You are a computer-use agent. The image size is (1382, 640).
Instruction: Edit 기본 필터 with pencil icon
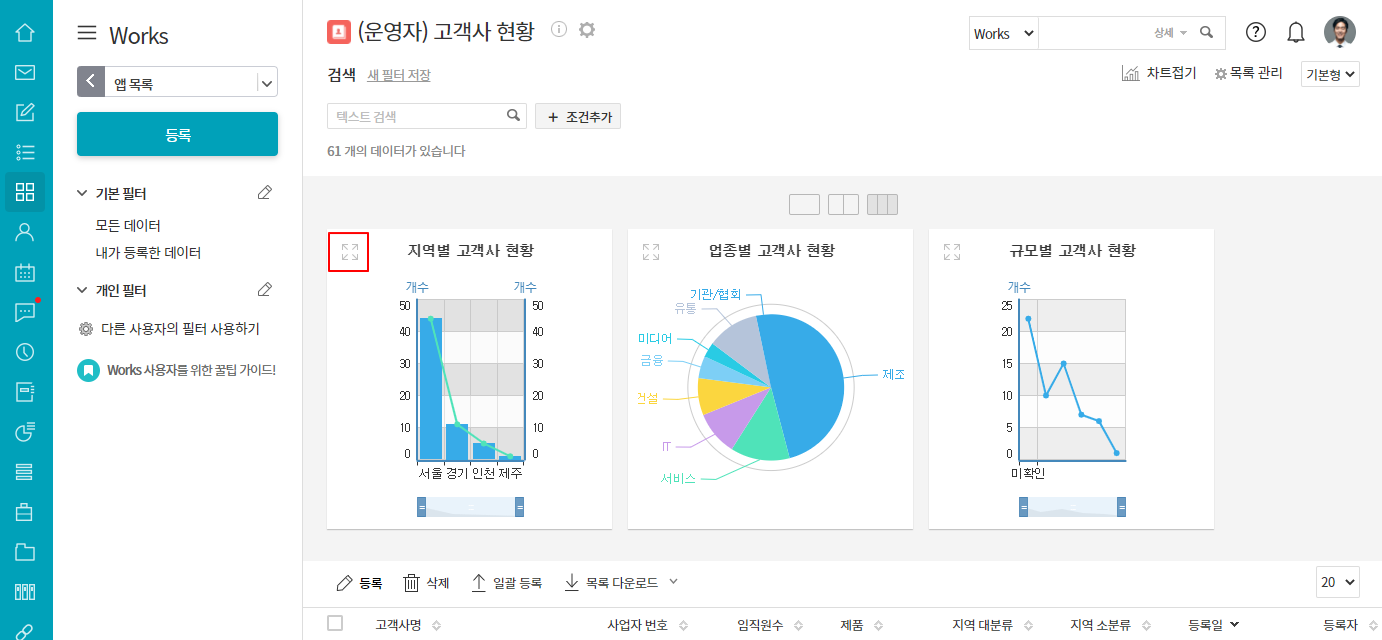point(264,193)
